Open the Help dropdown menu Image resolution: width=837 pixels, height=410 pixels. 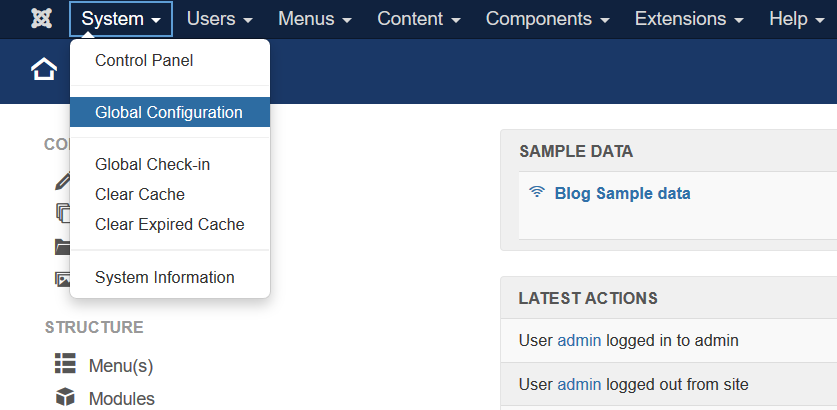(796, 19)
